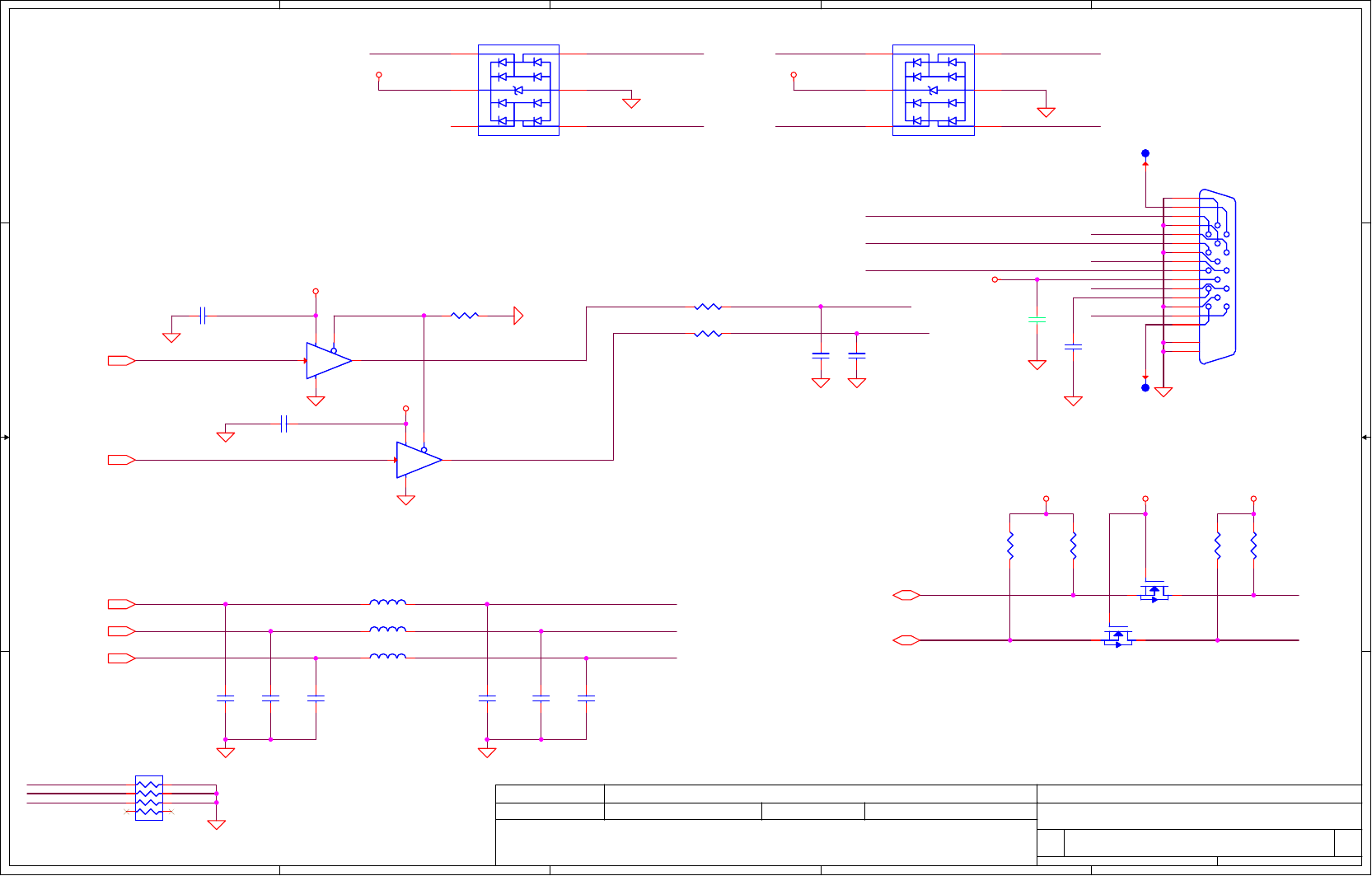
Task: Select the last capacitor right of the inductors
Action: [x=586, y=698]
